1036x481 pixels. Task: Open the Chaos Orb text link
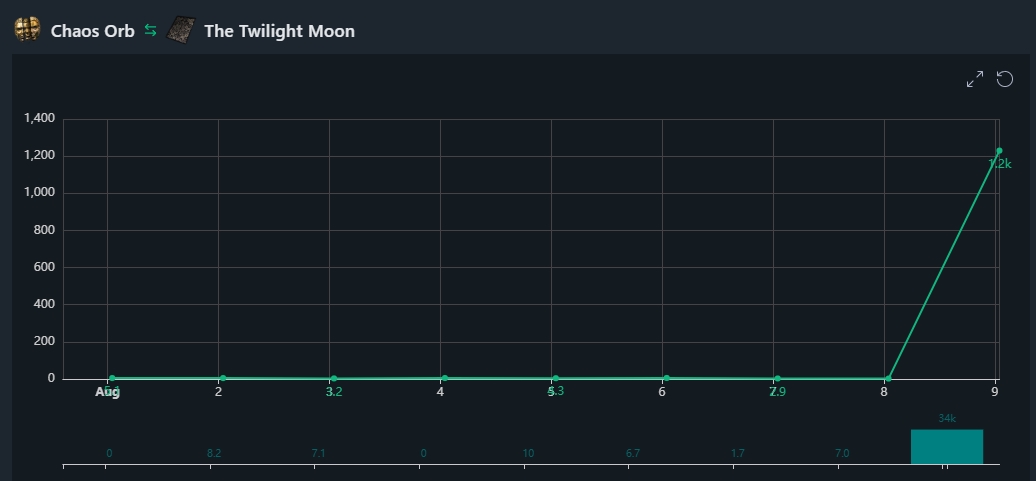pyautogui.click(x=92, y=31)
